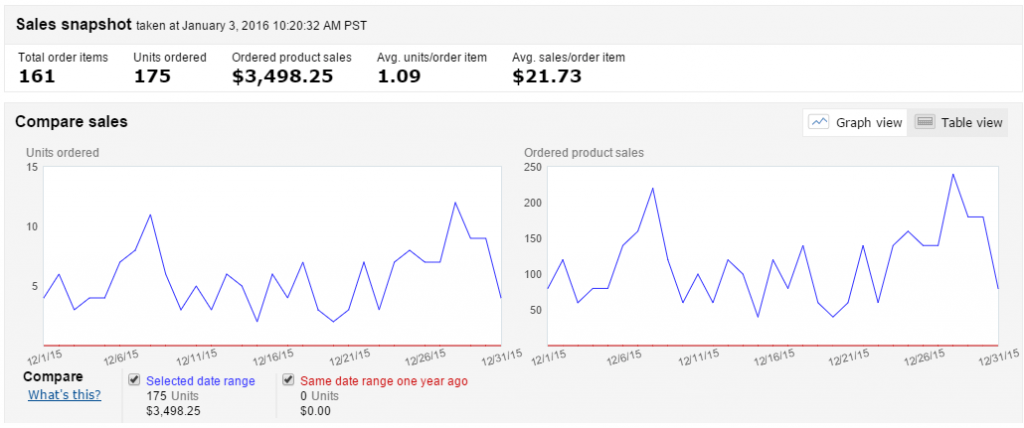Click the blue Selected date range label
Screen dimensions: 1024x428
(x=200, y=381)
